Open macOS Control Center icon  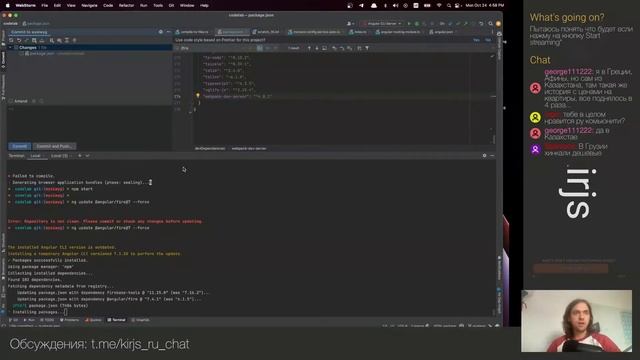457,6
